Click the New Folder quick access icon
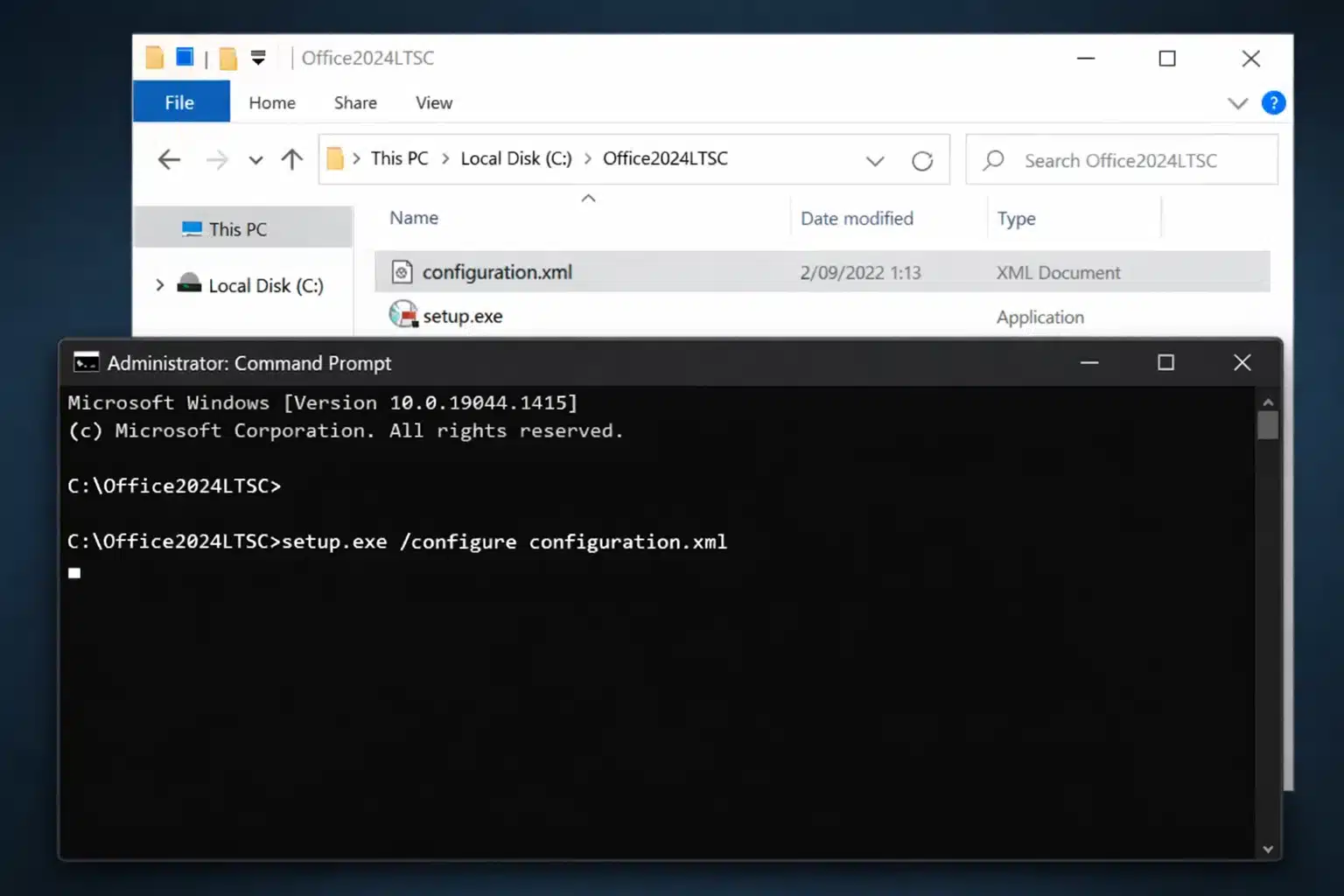 click(227, 57)
